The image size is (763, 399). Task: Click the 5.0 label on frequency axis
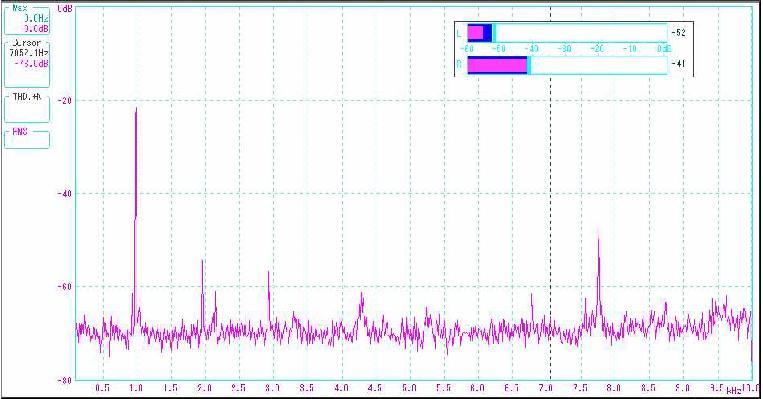point(410,388)
